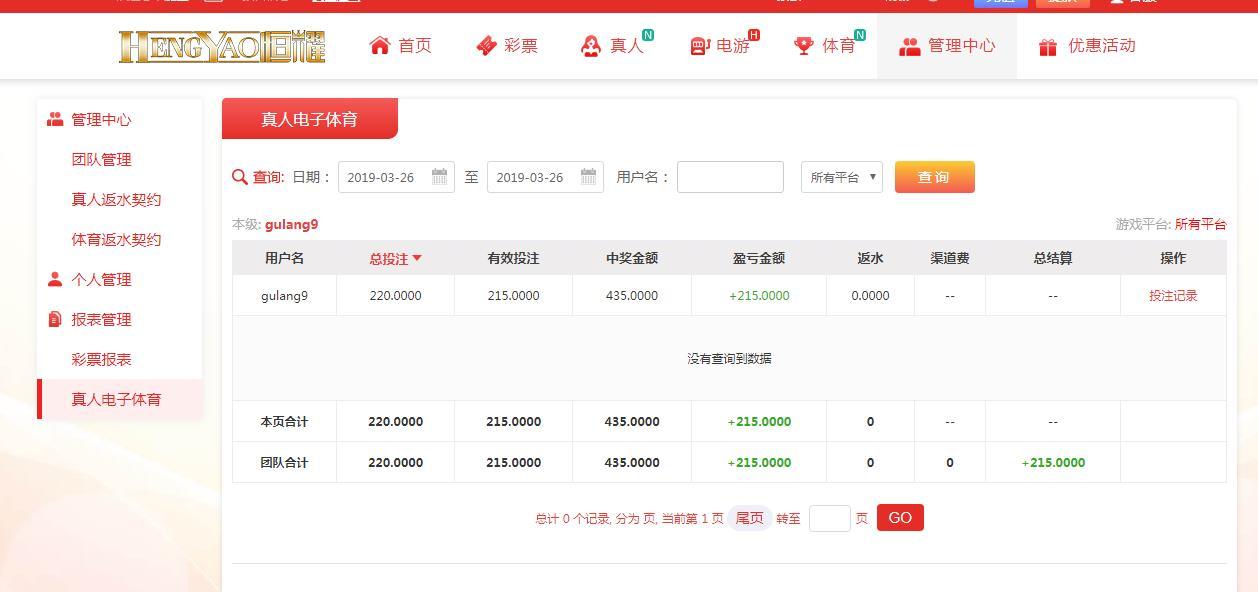This screenshot has width=1258, height=592.
Task: Click the 总结算 column header
Action: tap(1053, 258)
